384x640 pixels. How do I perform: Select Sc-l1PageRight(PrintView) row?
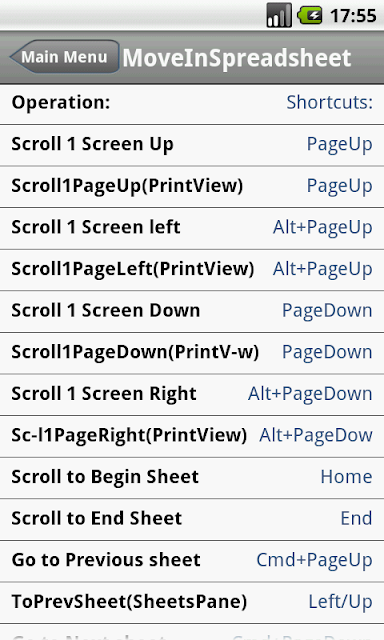(192, 436)
